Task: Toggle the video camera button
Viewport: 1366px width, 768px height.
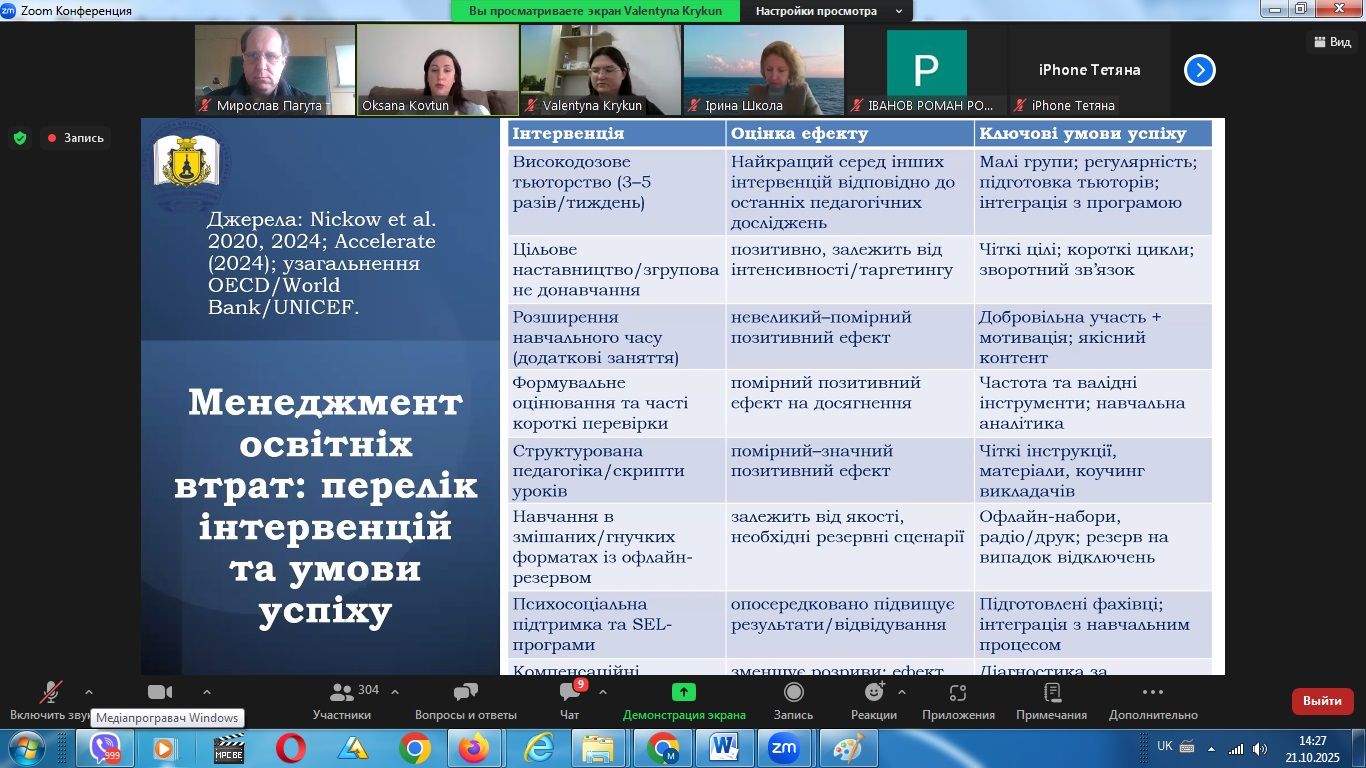Action: (160, 692)
